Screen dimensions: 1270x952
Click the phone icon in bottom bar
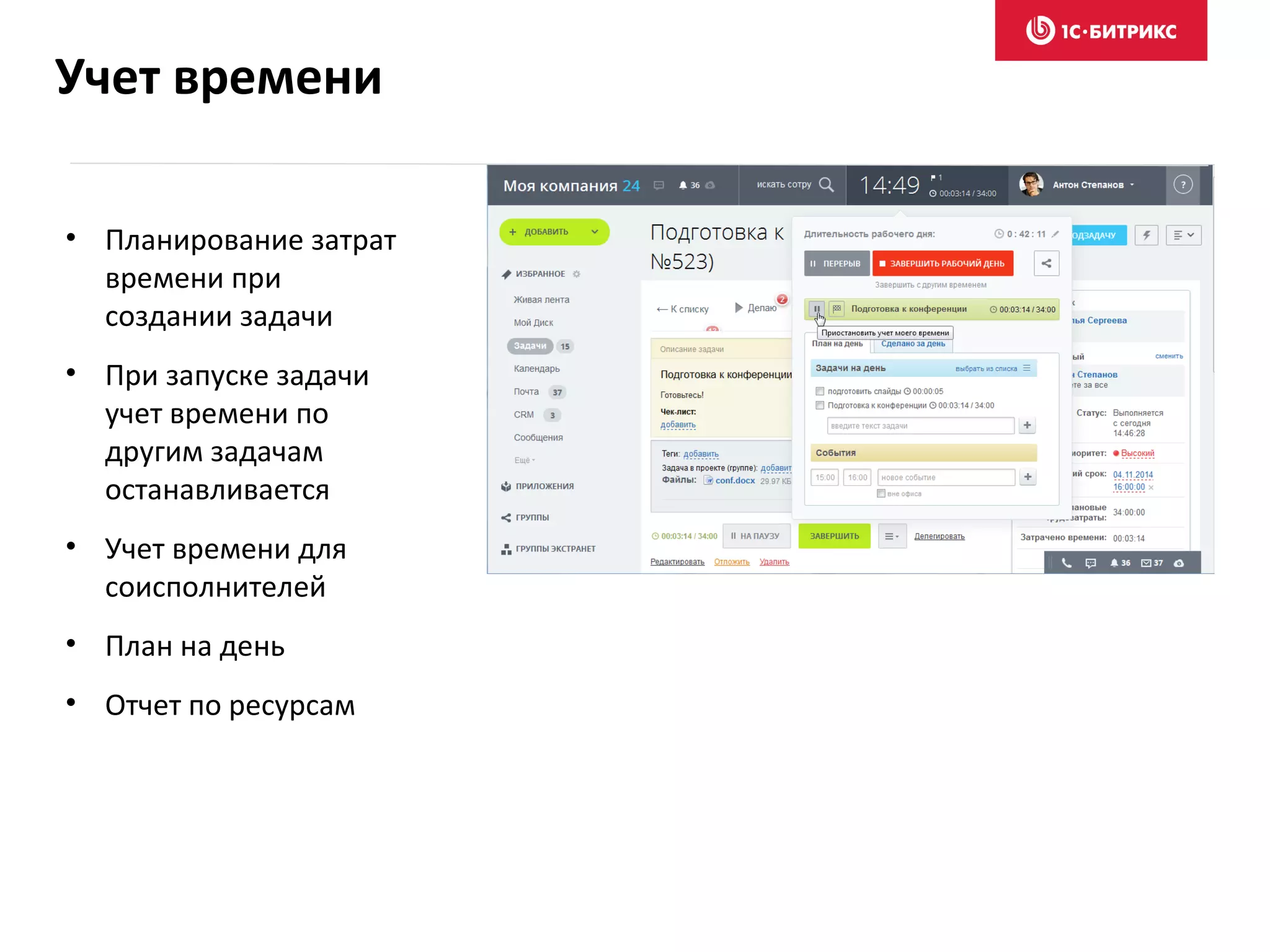coord(1067,563)
